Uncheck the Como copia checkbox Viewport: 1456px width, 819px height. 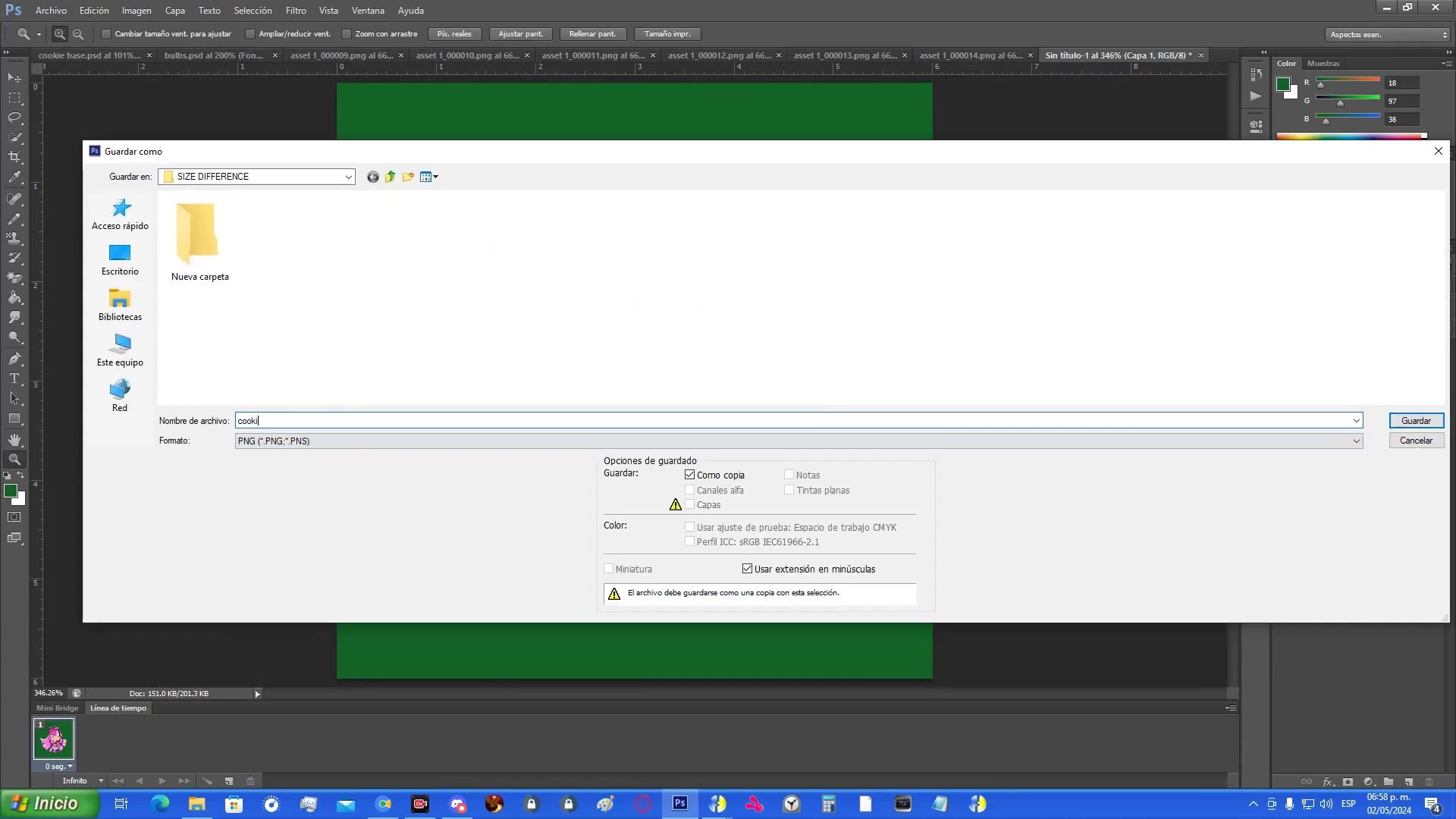click(689, 475)
